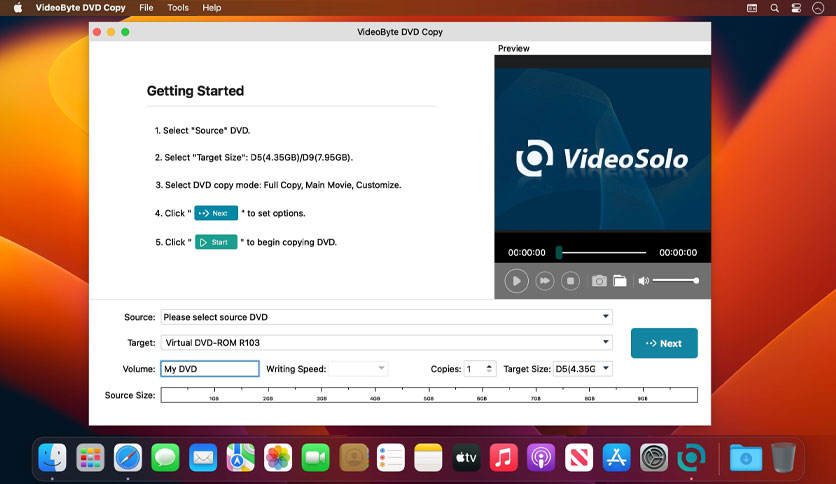The width and height of the screenshot is (836, 484).
Task: Click the large Next button
Action: (664, 343)
